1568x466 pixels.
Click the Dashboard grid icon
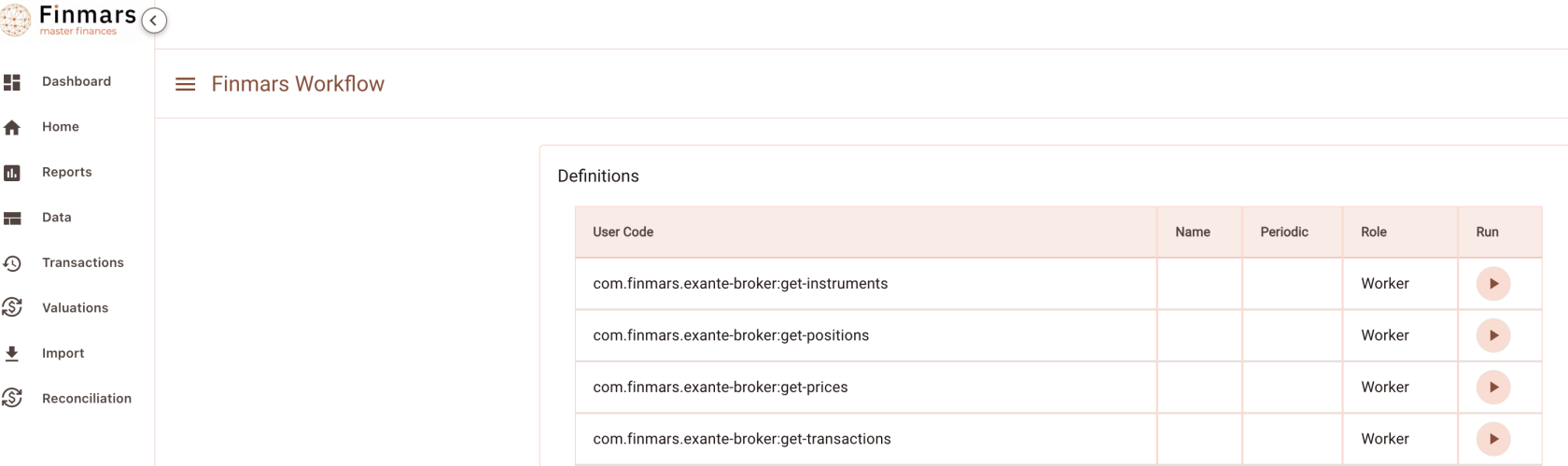point(12,82)
